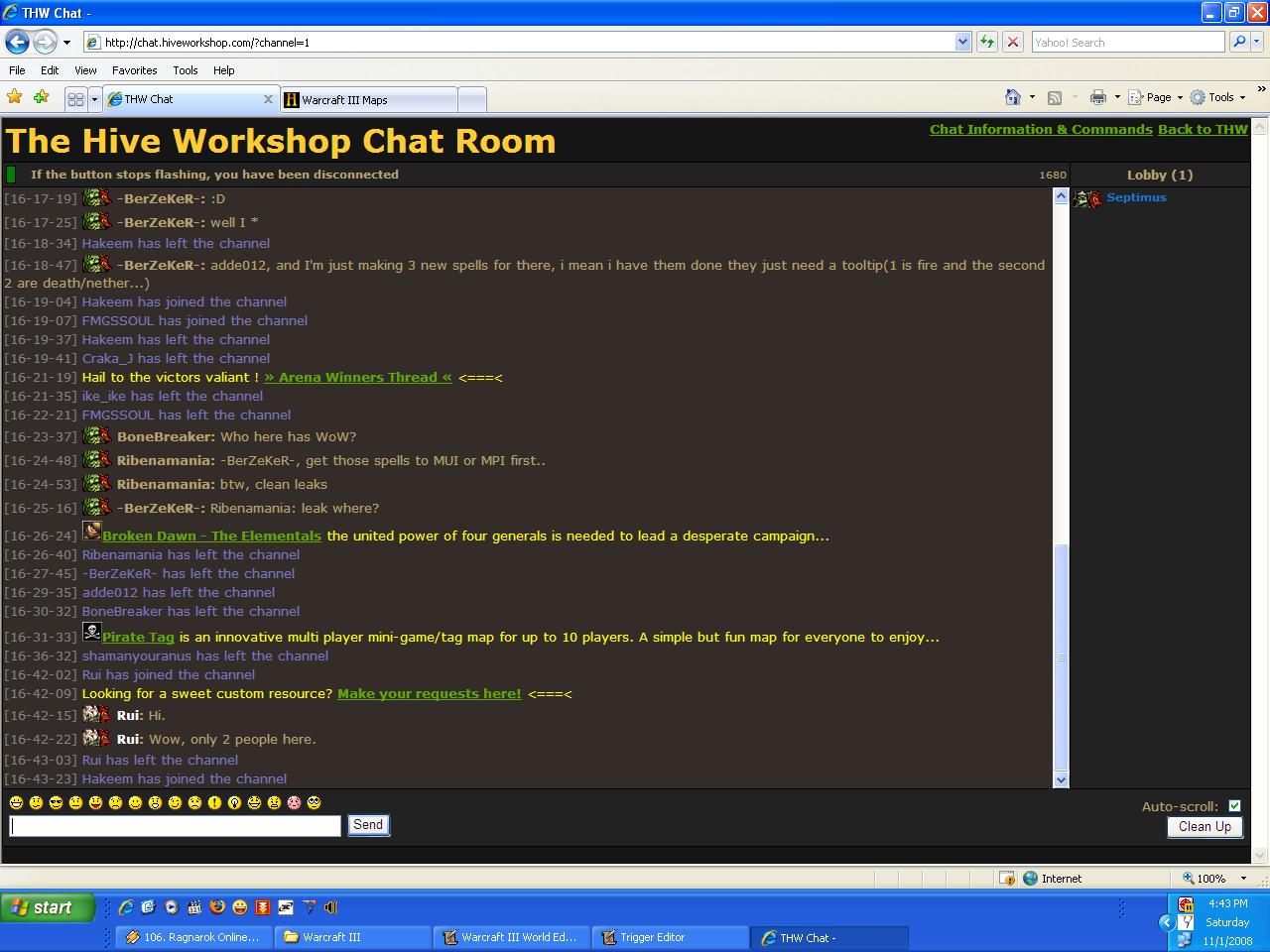Open the tab list dropdown arrow

click(94, 99)
